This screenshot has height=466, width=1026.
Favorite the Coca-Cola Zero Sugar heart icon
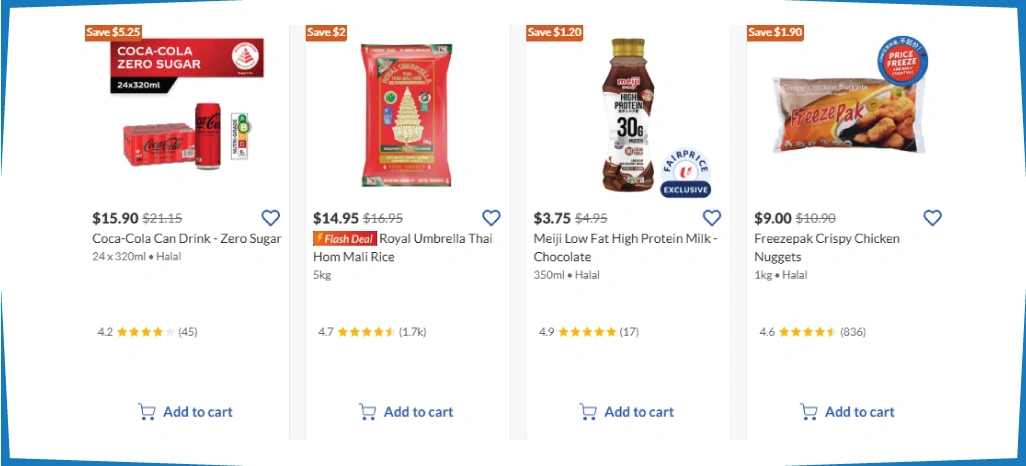[270, 218]
